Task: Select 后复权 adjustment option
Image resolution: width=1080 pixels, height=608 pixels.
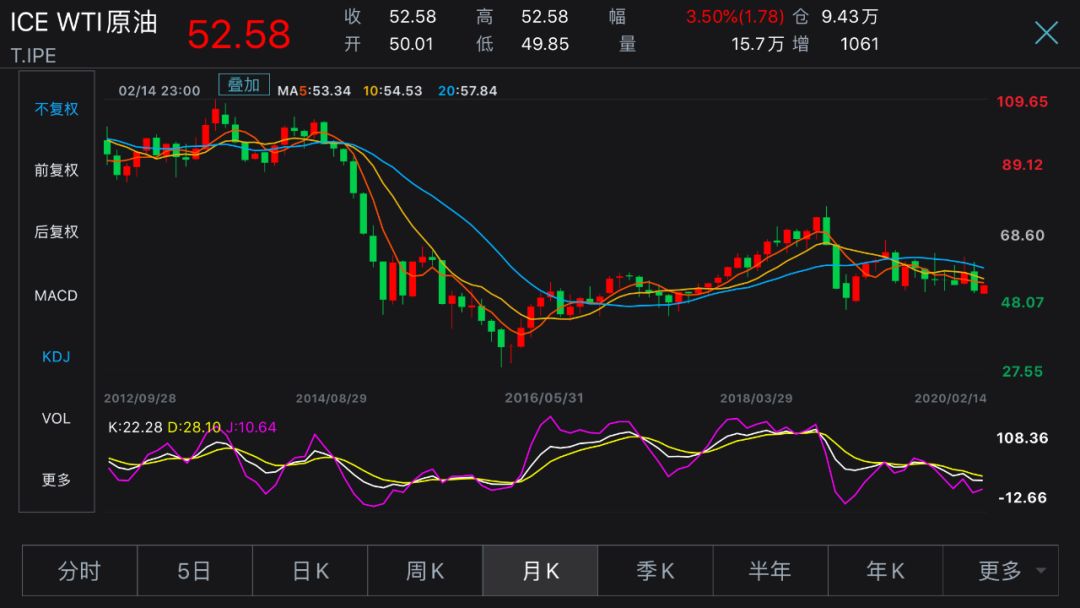Action: coord(56,231)
